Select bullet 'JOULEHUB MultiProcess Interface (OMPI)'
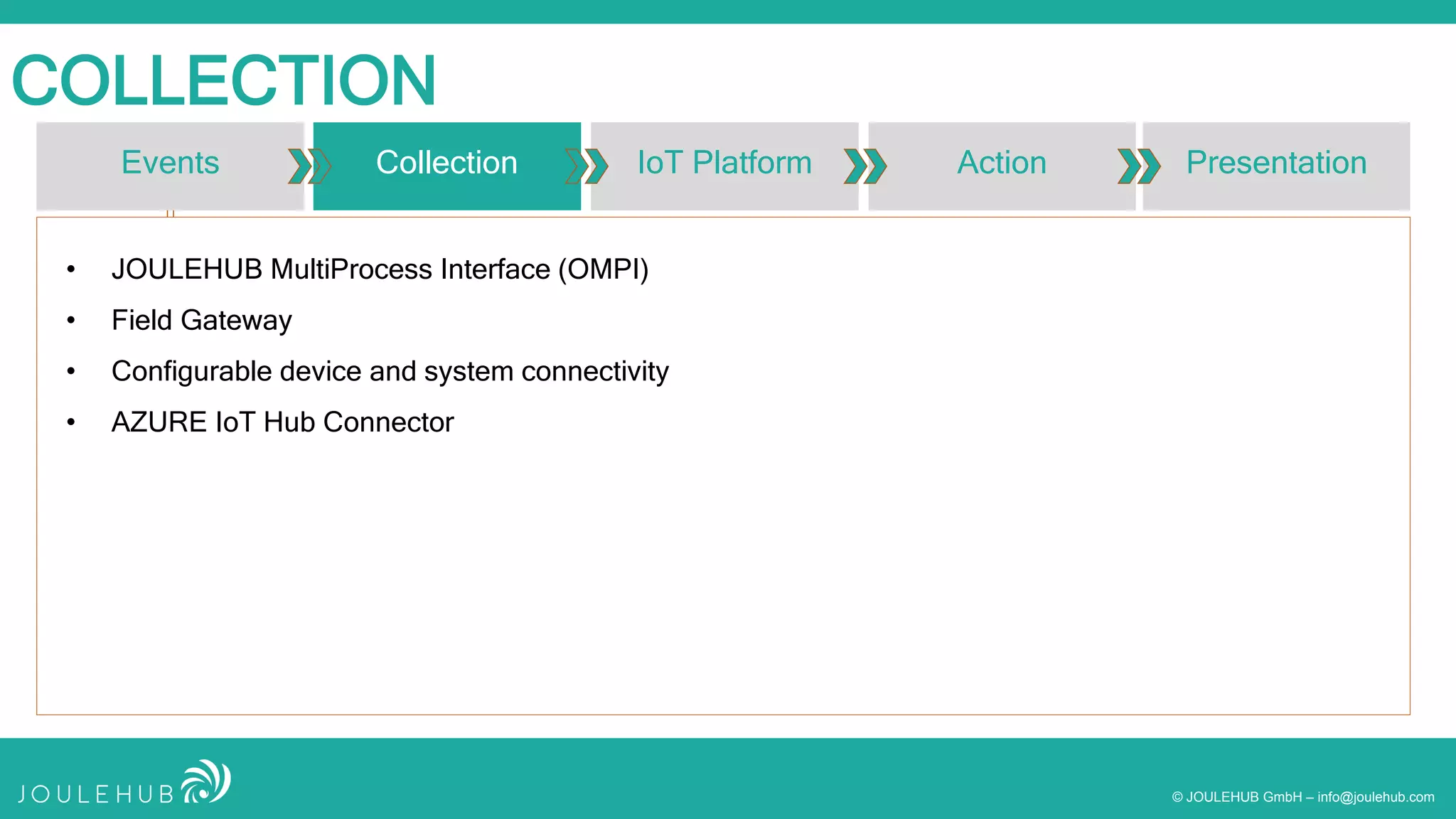The width and height of the screenshot is (1456, 819). pos(380,269)
